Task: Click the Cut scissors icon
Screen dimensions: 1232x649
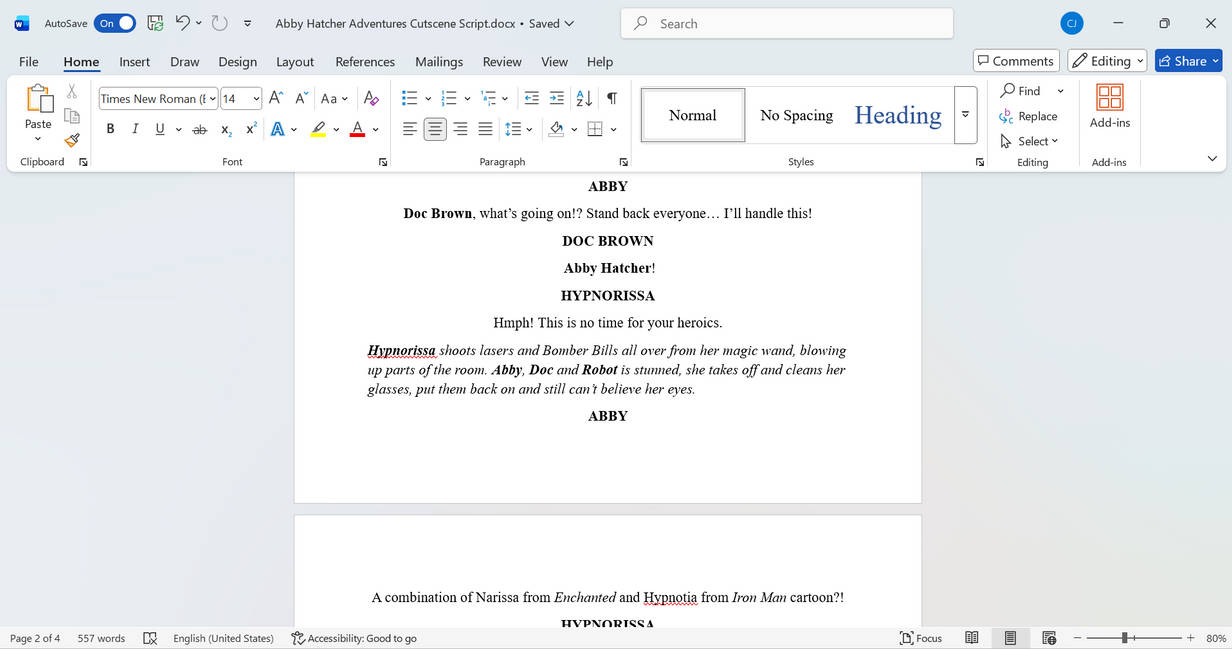Action: [72, 91]
